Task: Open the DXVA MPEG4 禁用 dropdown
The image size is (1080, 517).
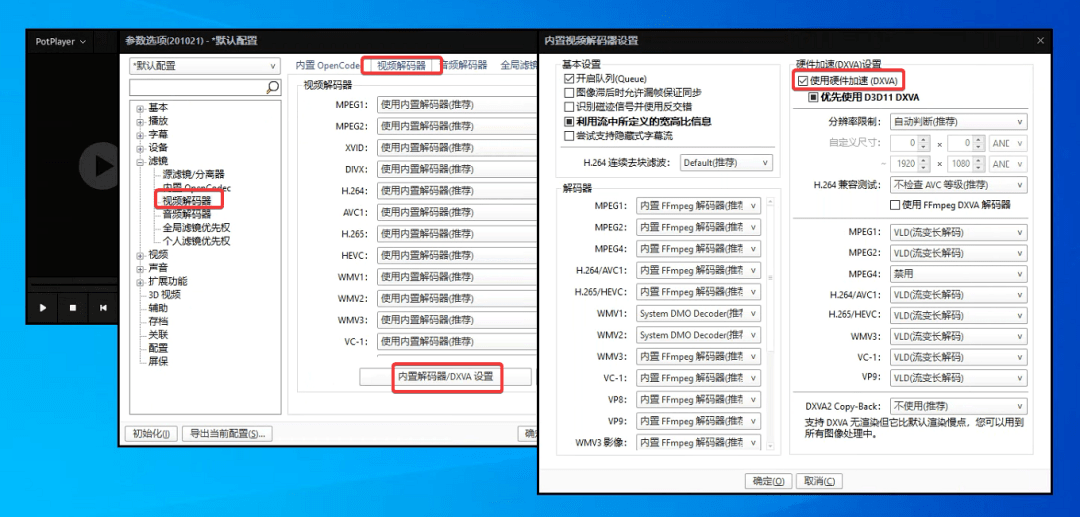Action: [958, 273]
